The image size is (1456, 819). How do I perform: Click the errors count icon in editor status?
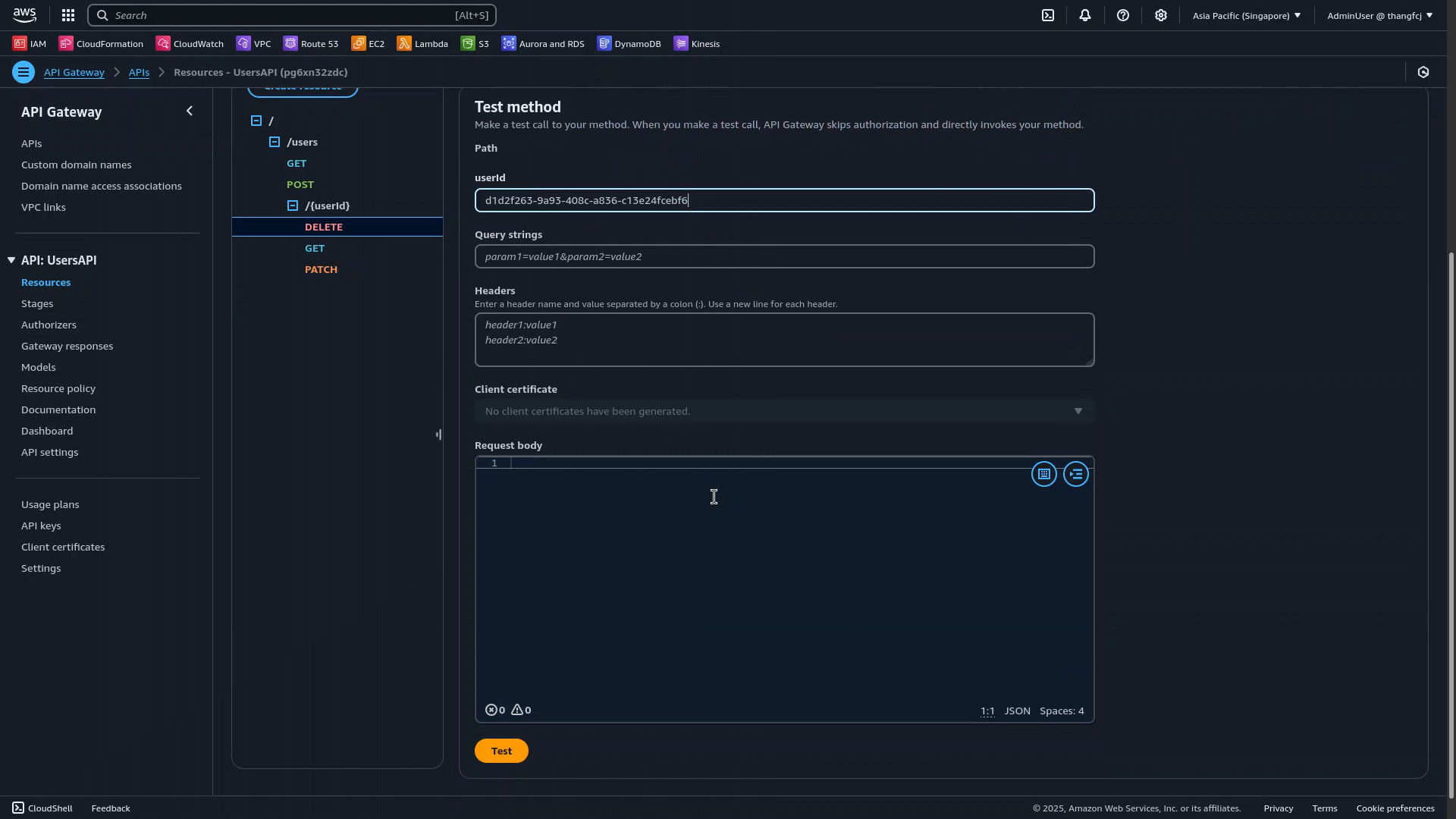tap(495, 710)
